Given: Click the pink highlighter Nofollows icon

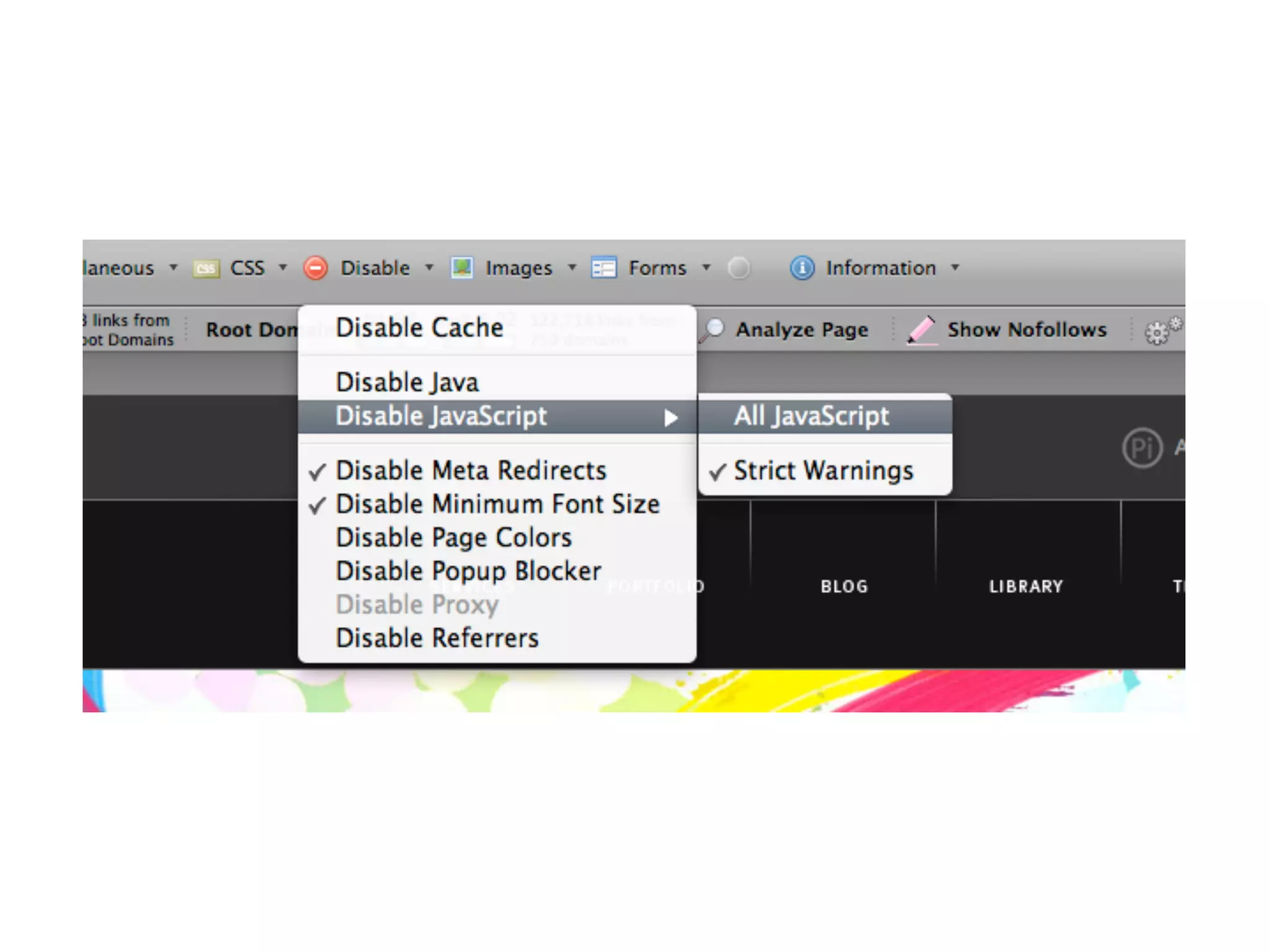Looking at the screenshot, I should 921,329.
